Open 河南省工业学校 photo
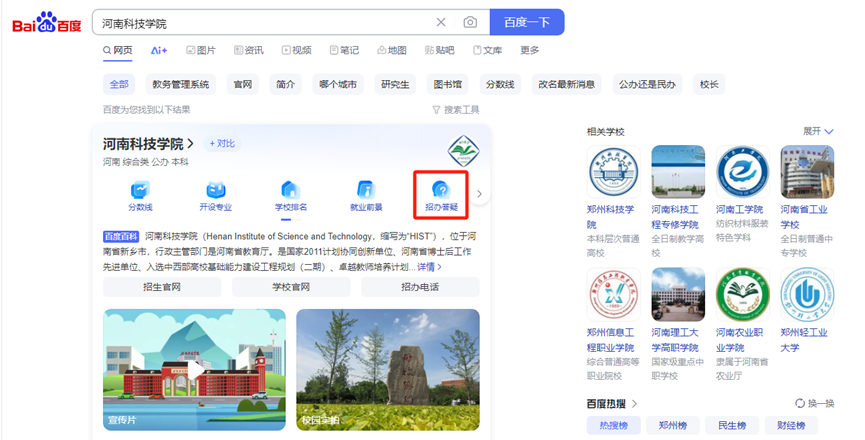Image resolution: width=865 pixels, height=440 pixels. (807, 172)
